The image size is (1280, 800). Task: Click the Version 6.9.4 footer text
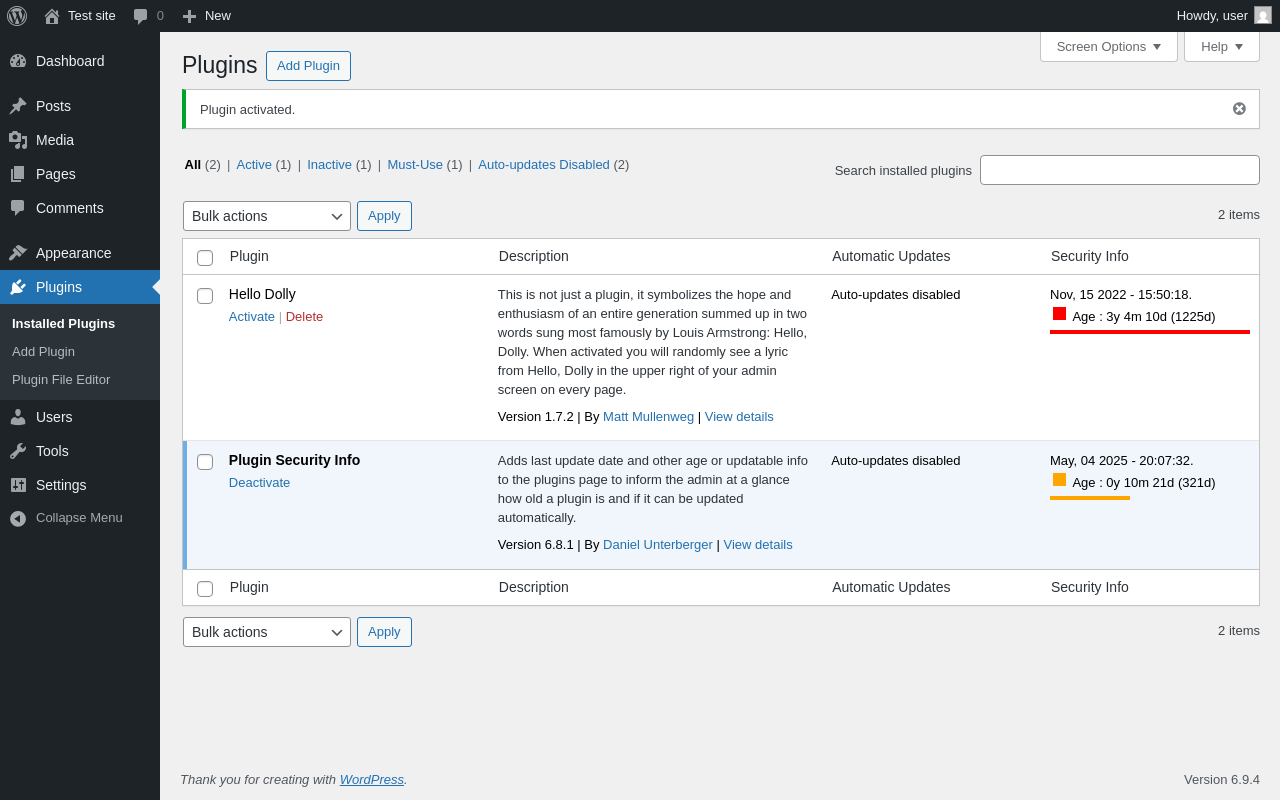click(x=1222, y=780)
